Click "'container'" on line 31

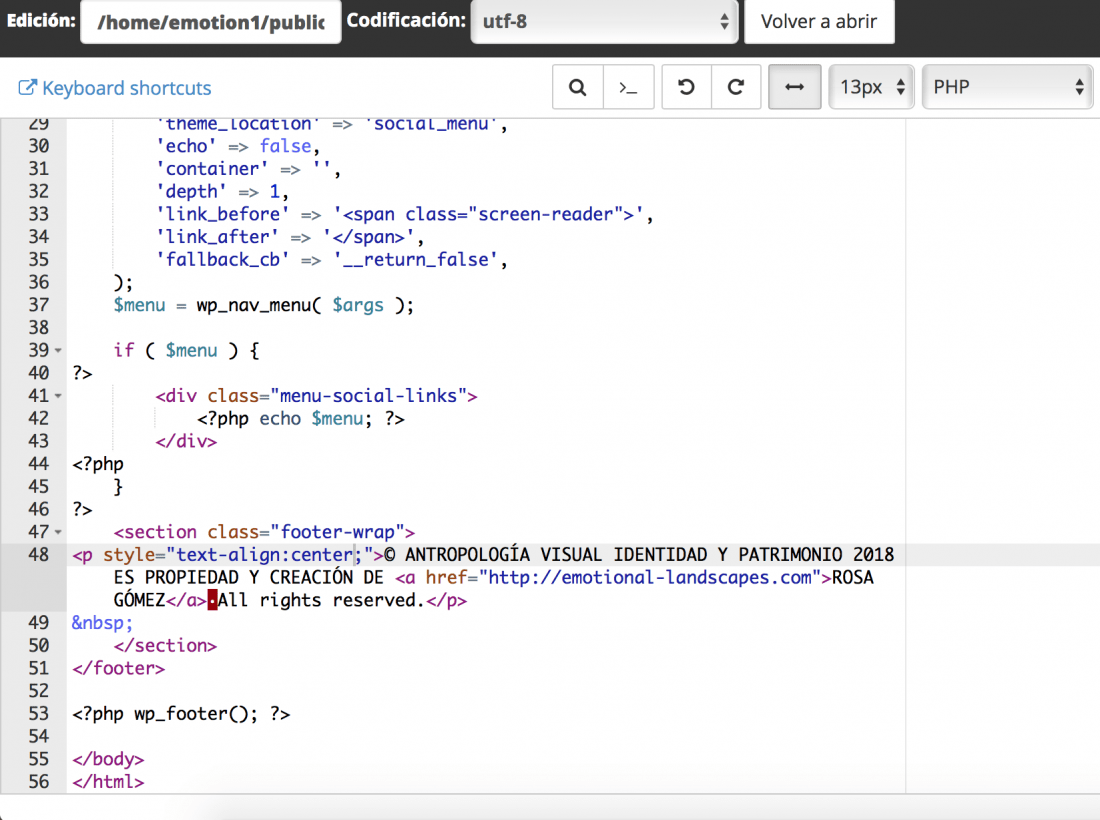[x=212, y=169]
